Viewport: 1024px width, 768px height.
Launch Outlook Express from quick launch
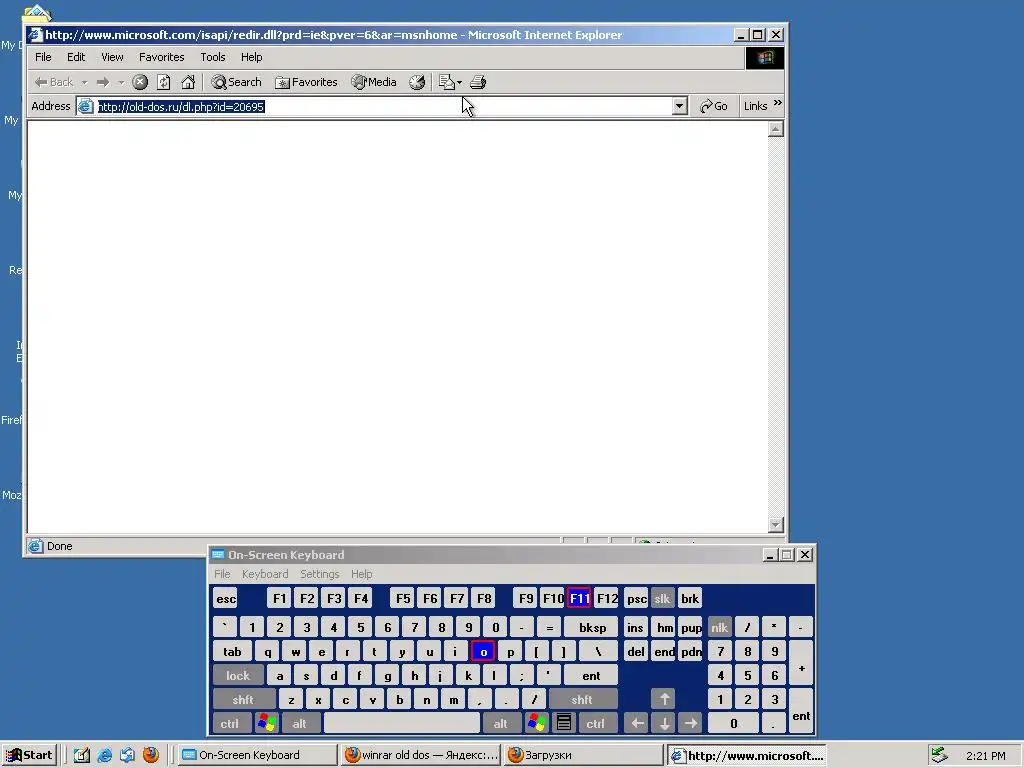(127, 755)
